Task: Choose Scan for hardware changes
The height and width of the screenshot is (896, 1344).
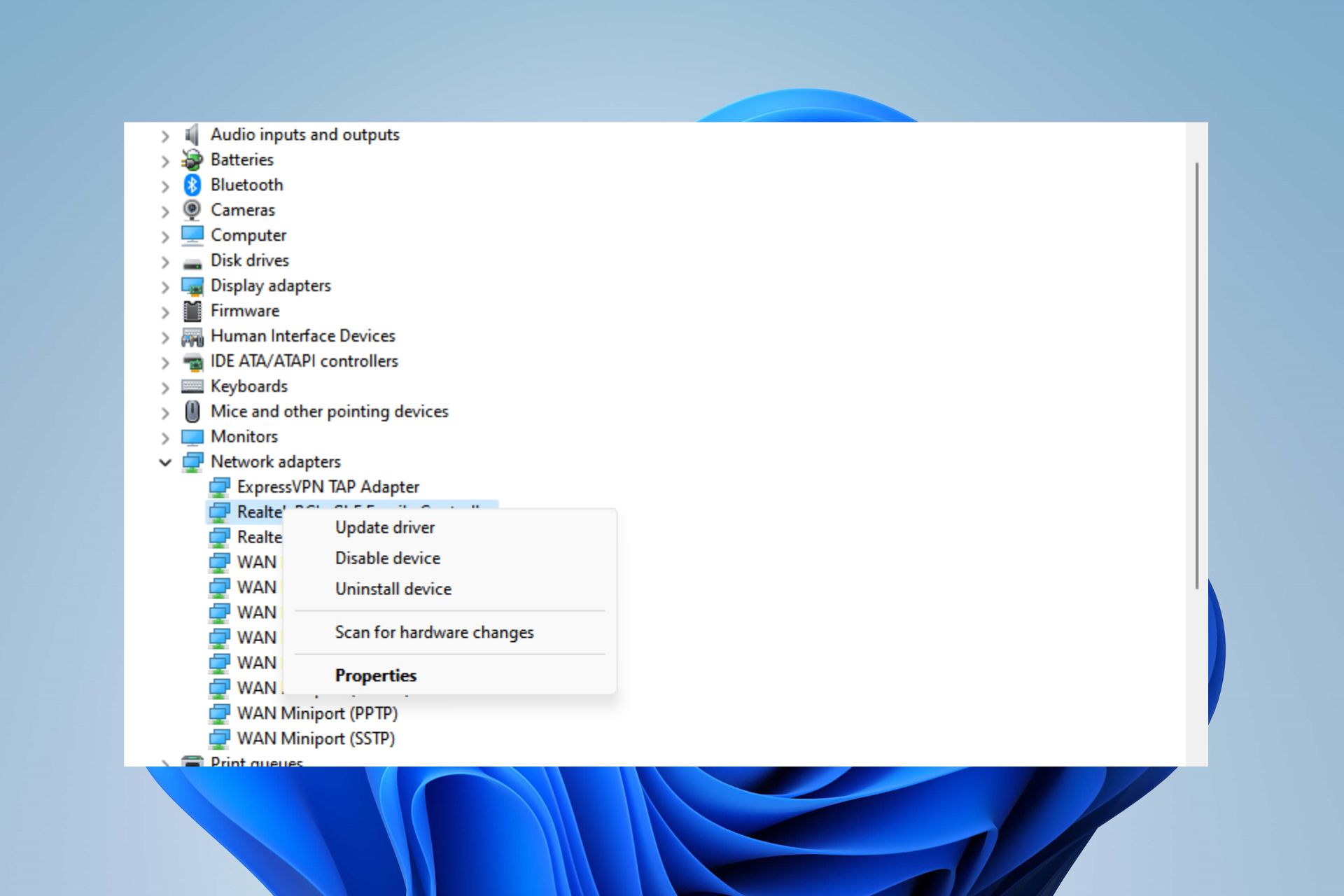Action: click(449, 632)
